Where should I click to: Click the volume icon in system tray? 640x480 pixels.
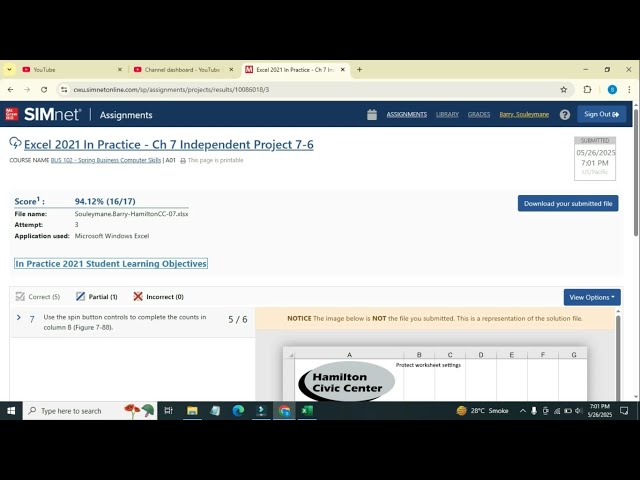tap(578, 411)
